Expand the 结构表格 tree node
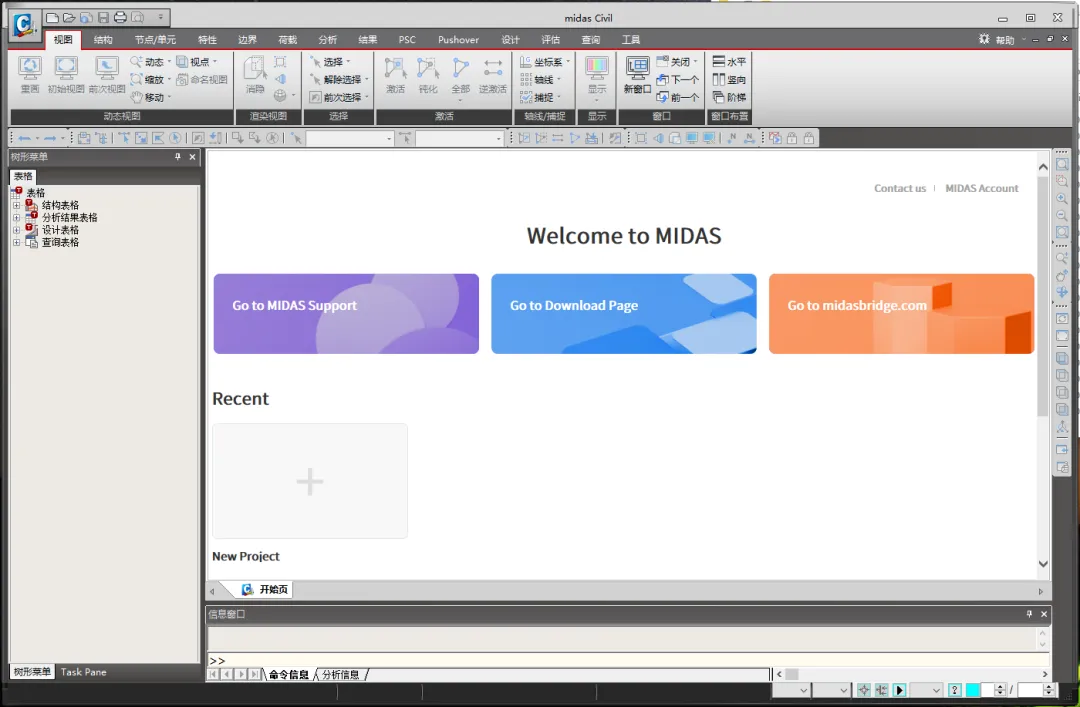The image size is (1080, 707). click(x=17, y=205)
